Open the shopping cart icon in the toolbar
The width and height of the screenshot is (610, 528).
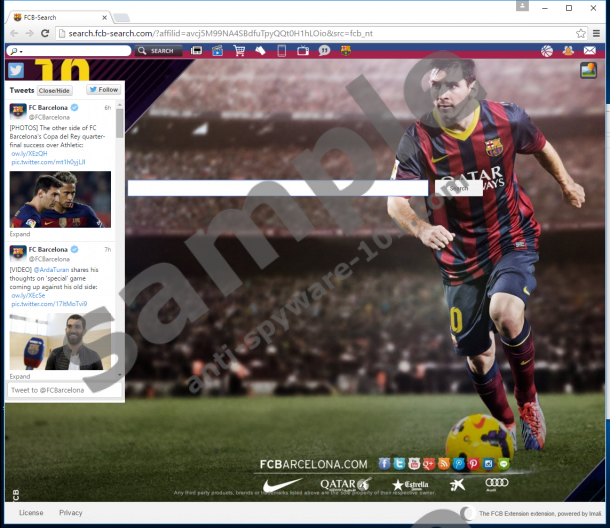[239, 51]
